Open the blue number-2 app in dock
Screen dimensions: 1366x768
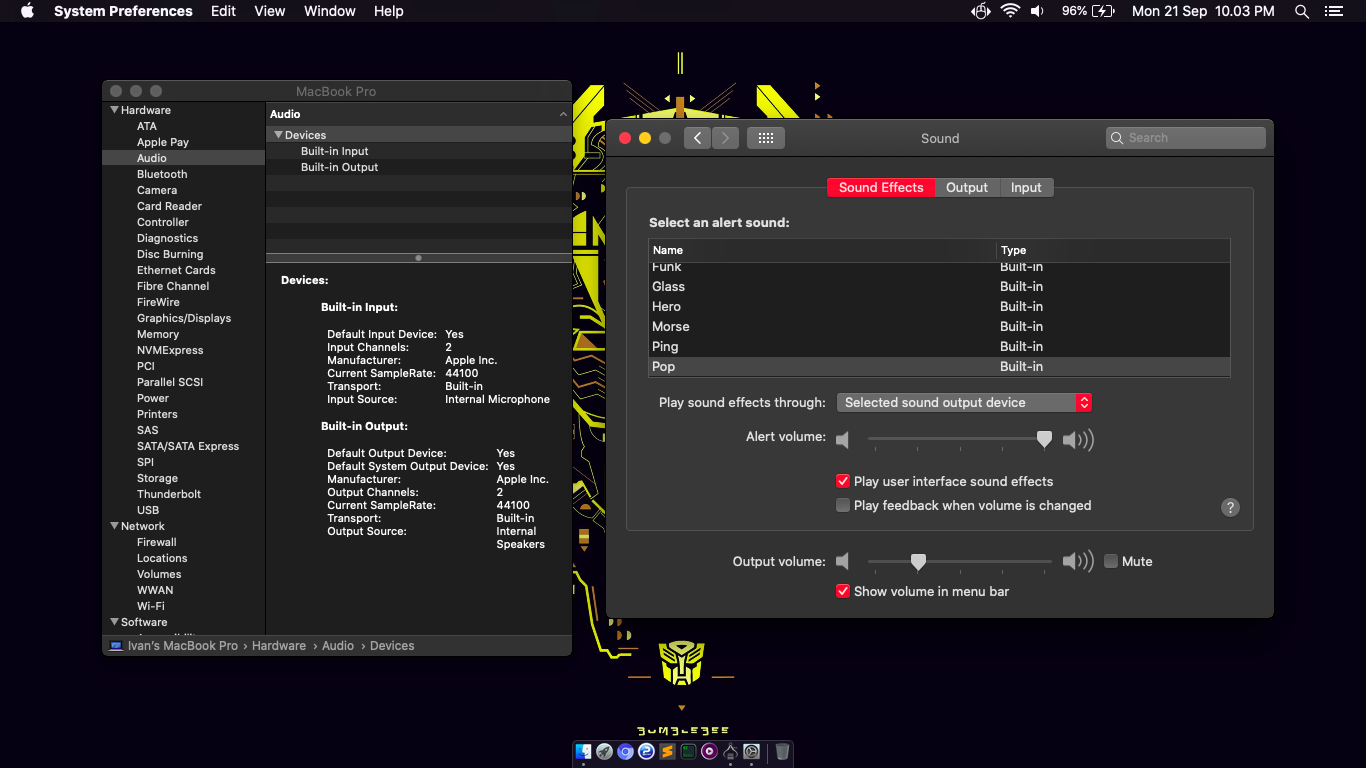[646, 751]
